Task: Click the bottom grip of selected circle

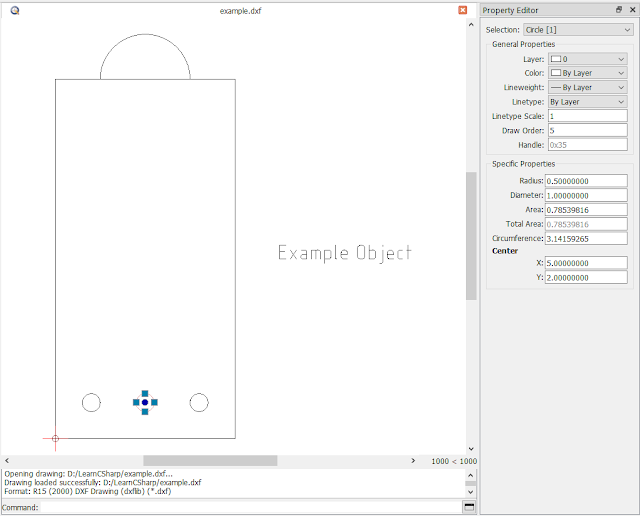Action: click(145, 411)
